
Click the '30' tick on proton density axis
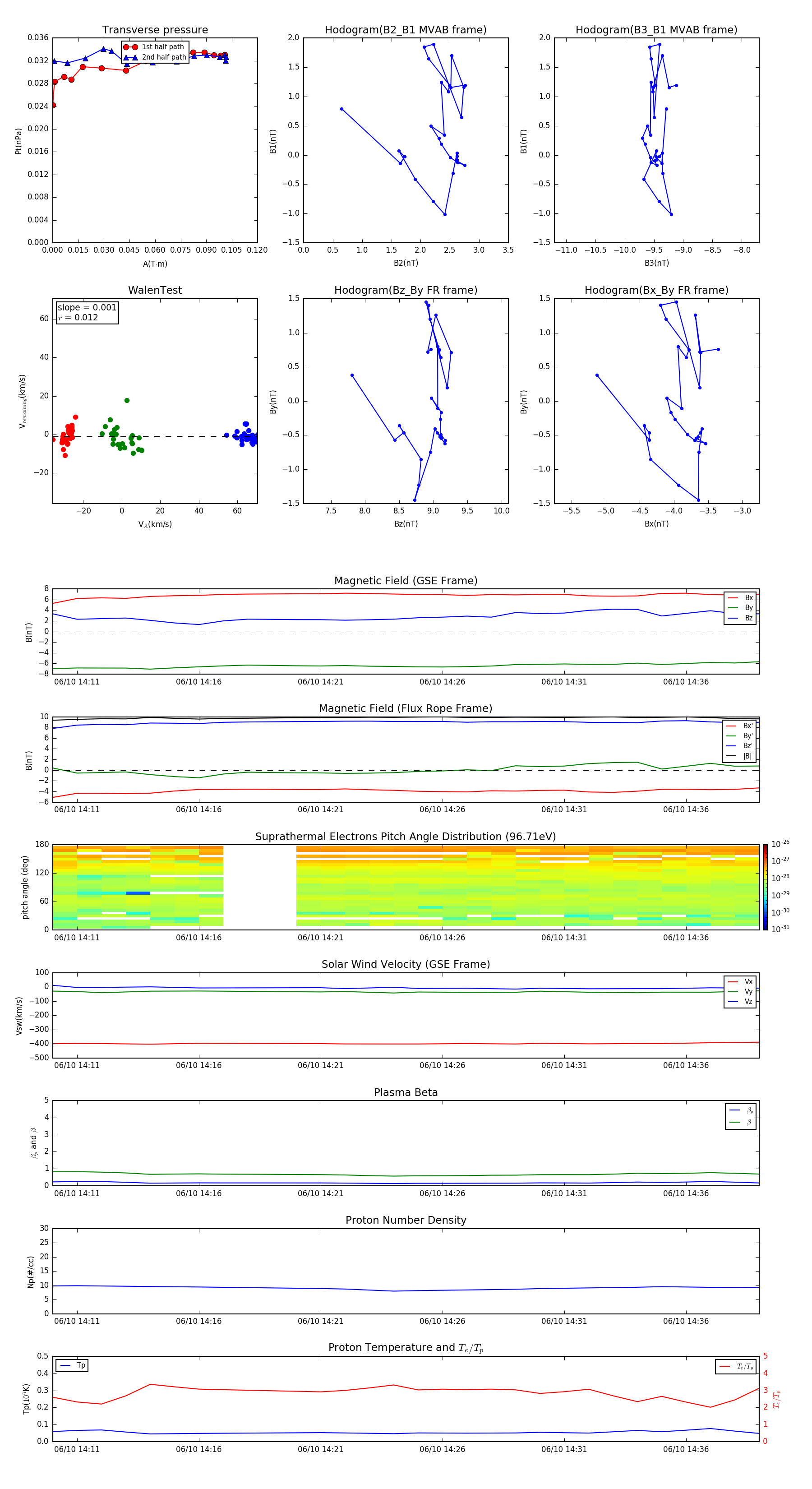click(x=44, y=1228)
